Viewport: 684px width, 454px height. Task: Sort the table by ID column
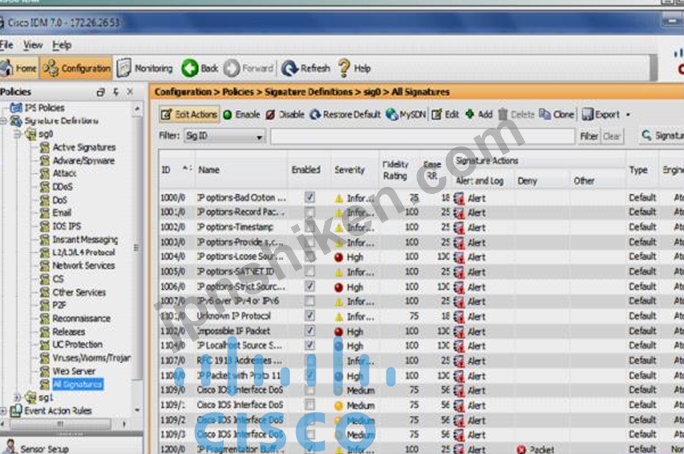pyautogui.click(x=176, y=170)
